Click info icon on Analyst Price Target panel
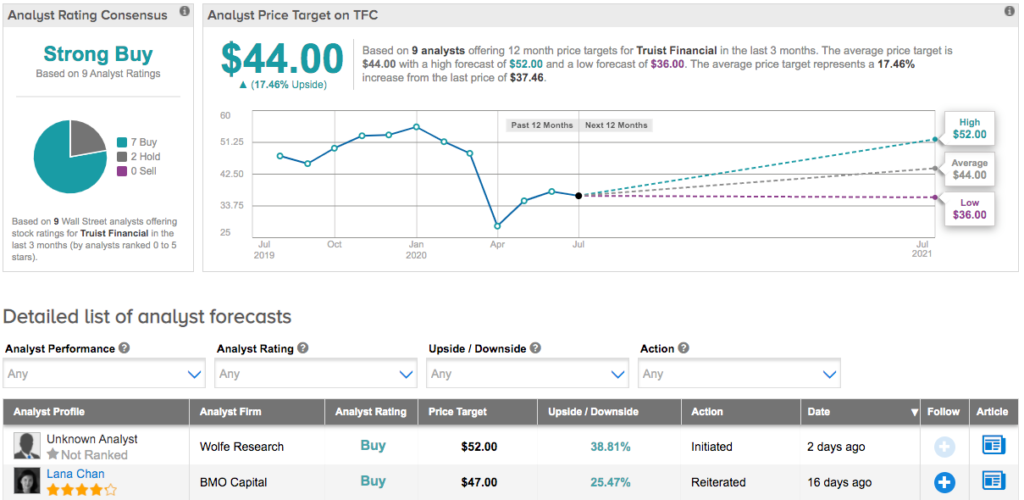The image size is (1024, 500). point(1007,11)
